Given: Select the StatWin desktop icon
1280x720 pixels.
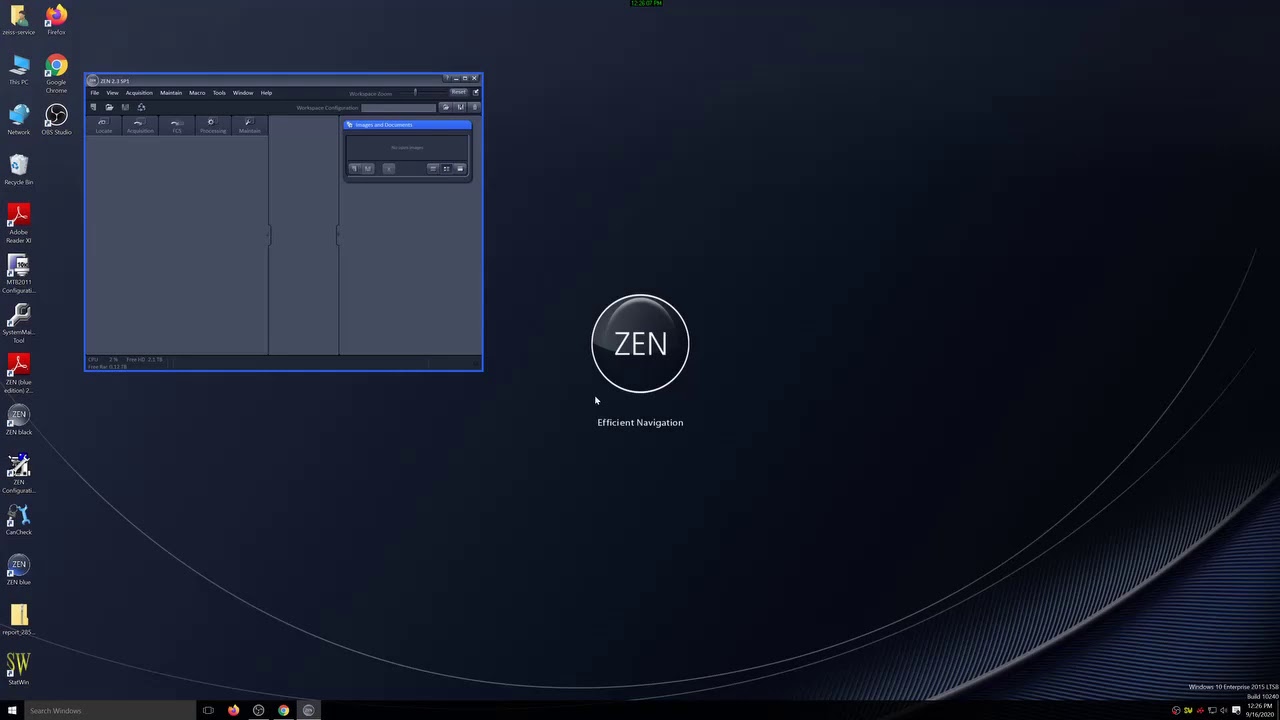Looking at the screenshot, I should pyautogui.click(x=19, y=670).
